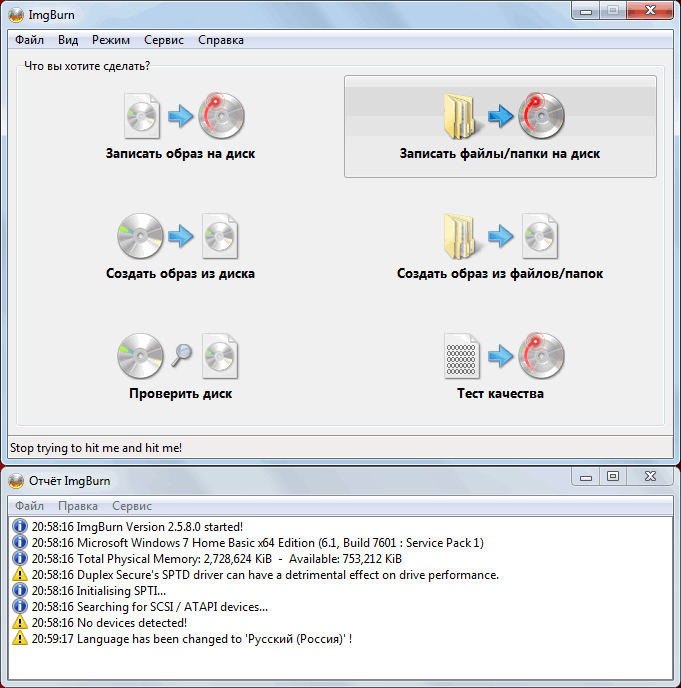The image size is (681, 688).
Task: Choose 'Проверить диск'
Action: coord(180,366)
